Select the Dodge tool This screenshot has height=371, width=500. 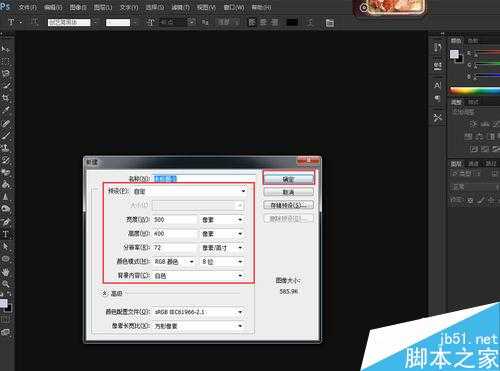pos(6,209)
